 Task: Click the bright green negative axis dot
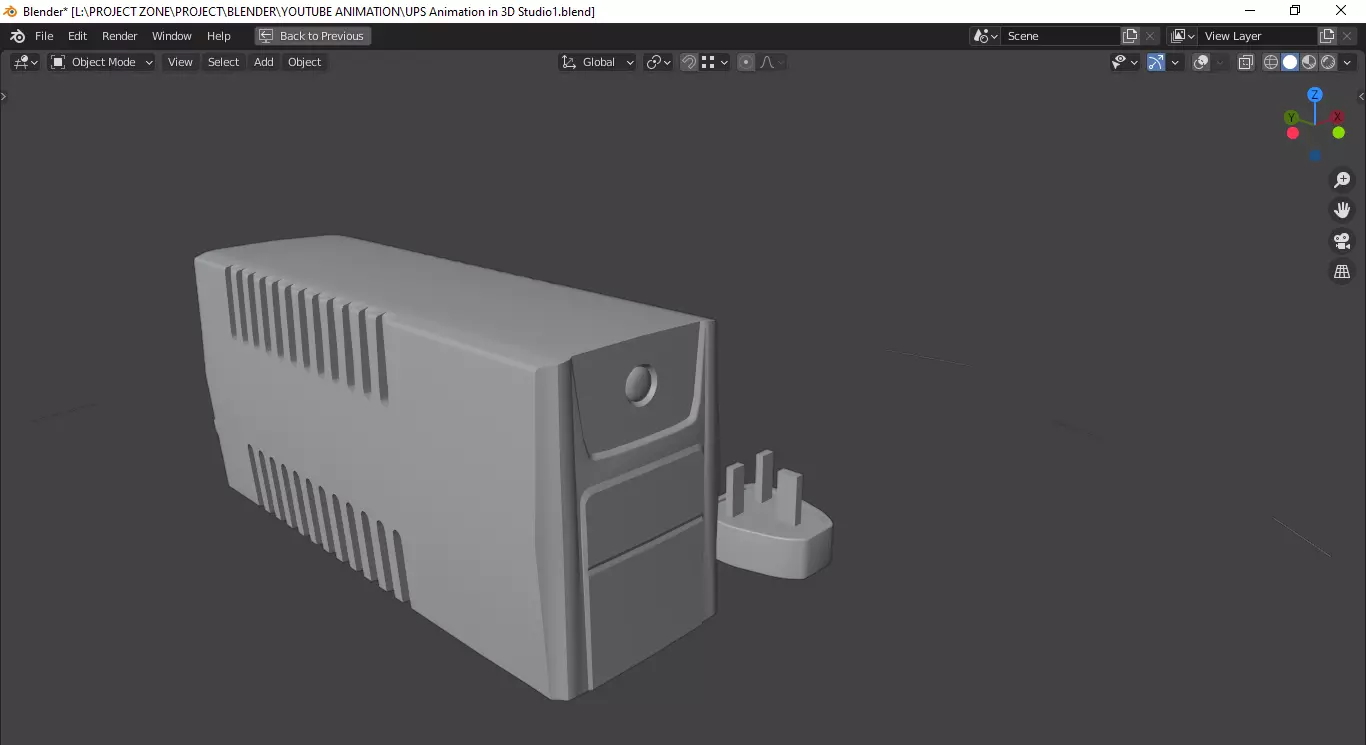[x=1339, y=132]
